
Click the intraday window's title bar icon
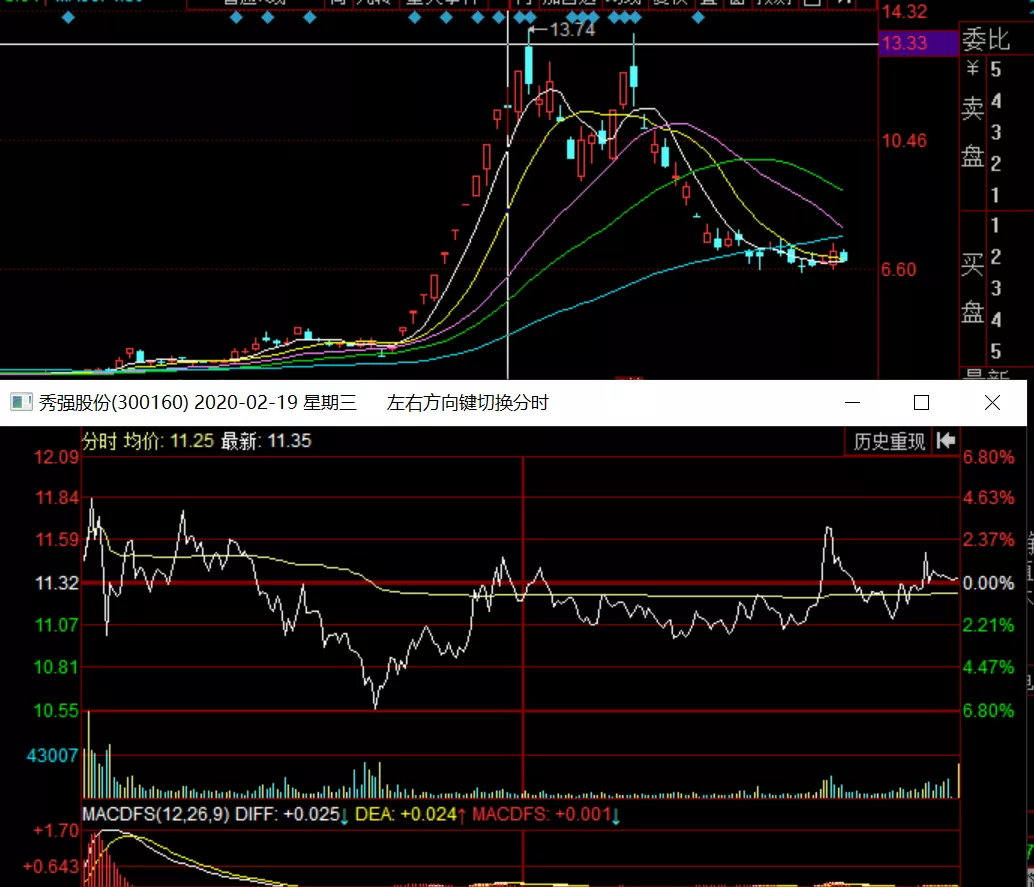(x=20, y=402)
